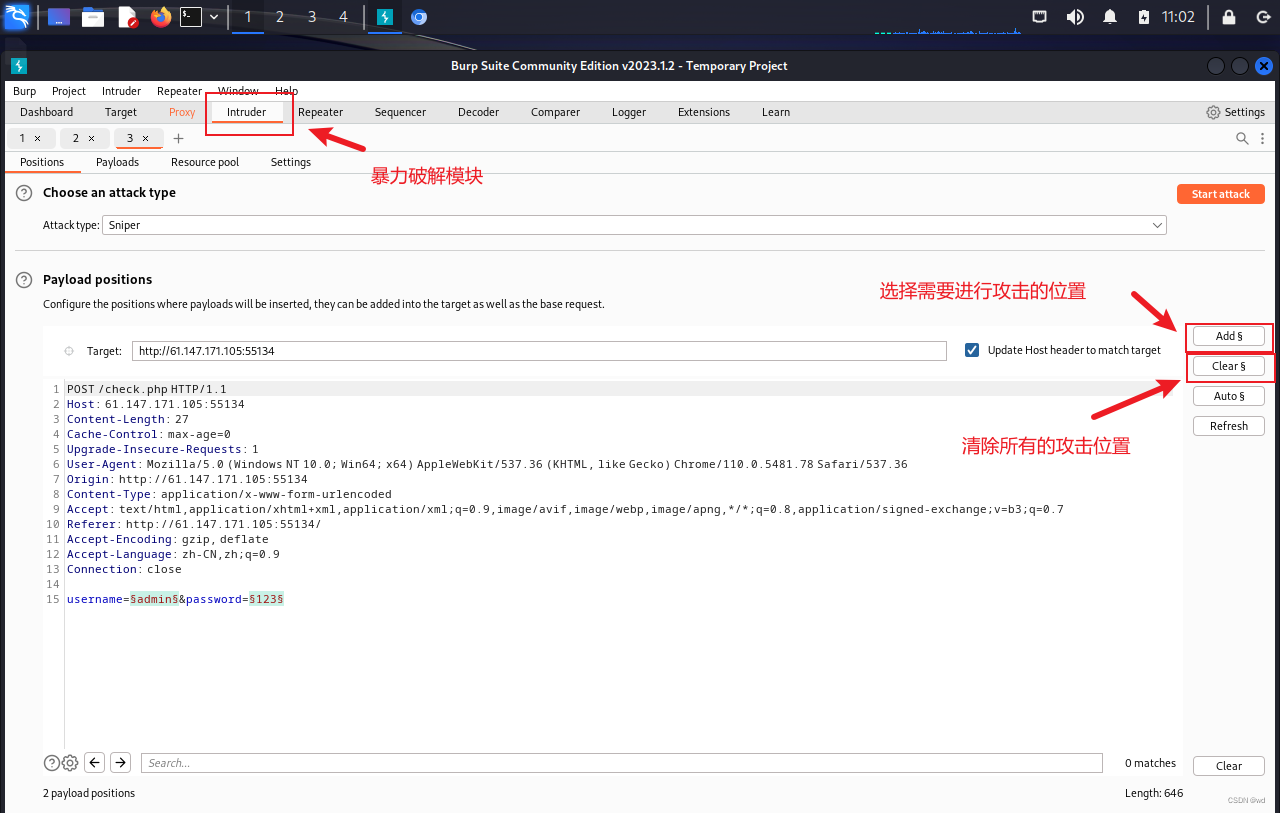Open the help icon in Payload positions panel

23,280
